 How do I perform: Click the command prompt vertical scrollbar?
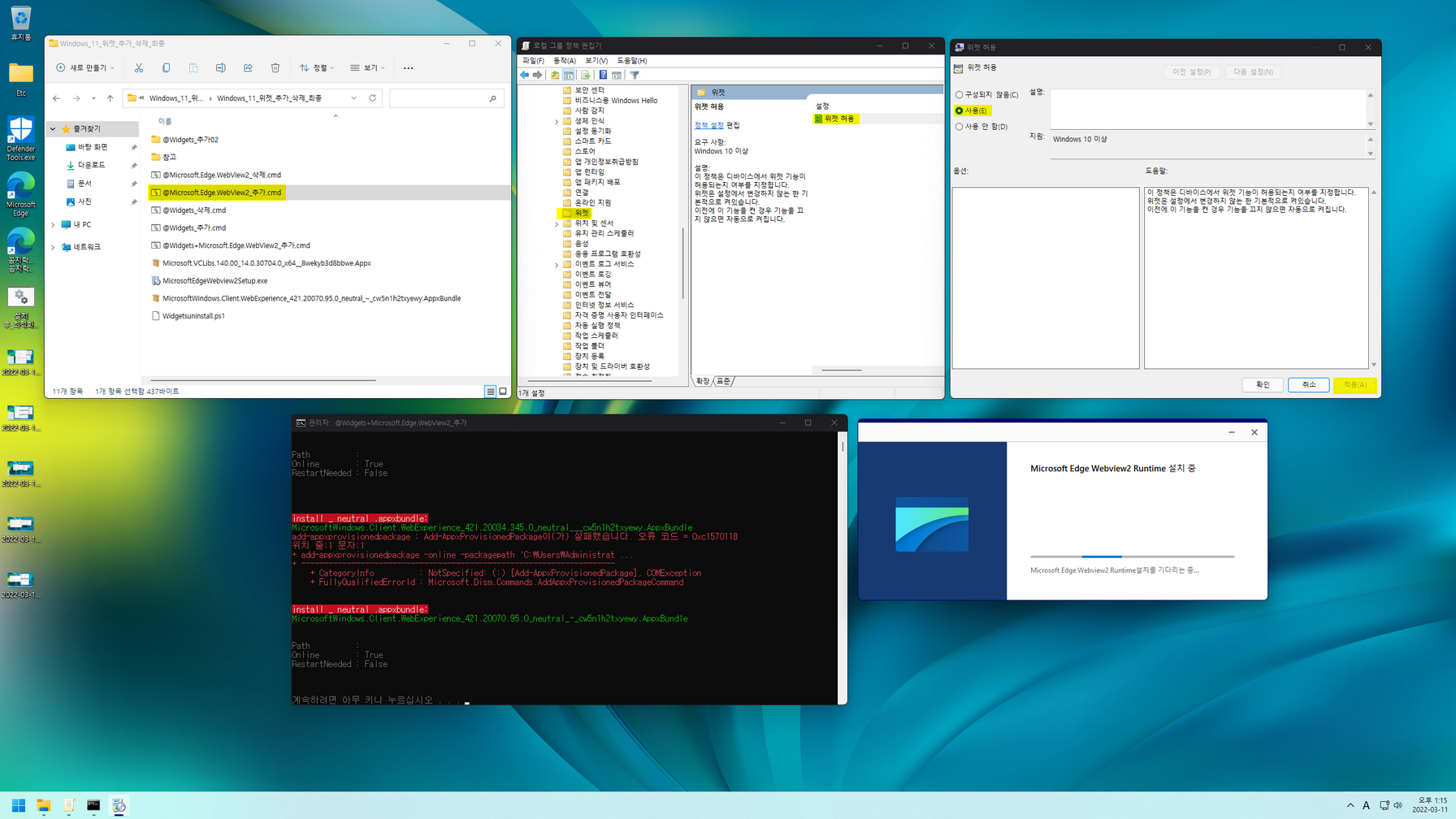click(843, 567)
